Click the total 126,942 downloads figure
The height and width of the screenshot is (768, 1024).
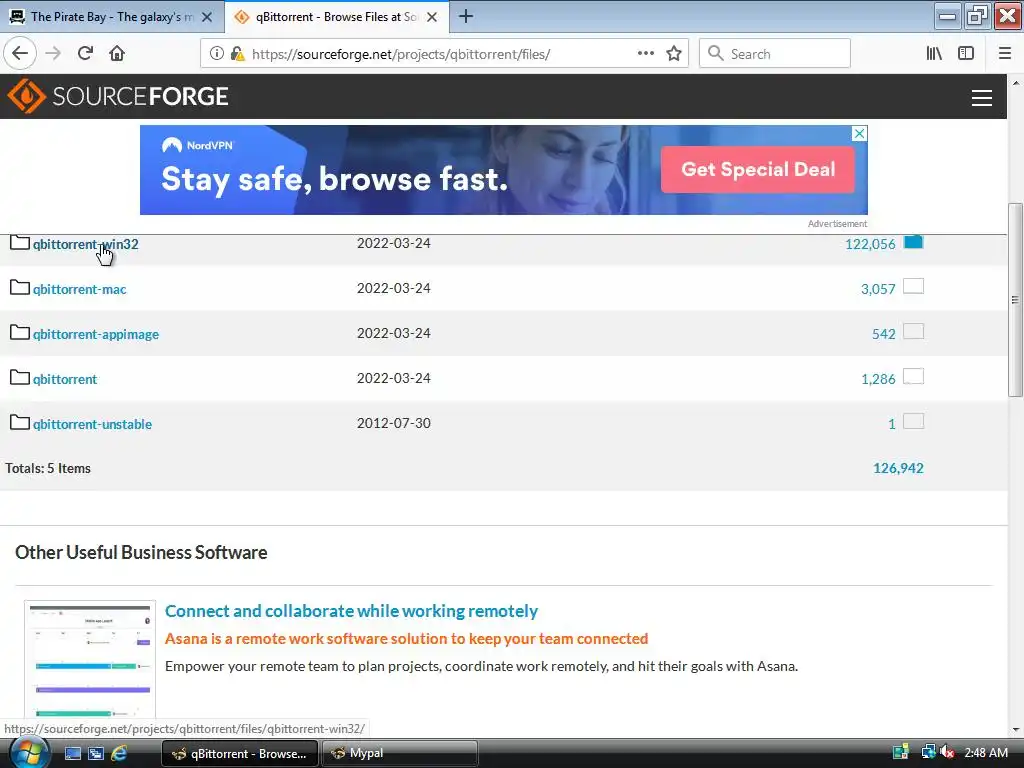pos(898,468)
